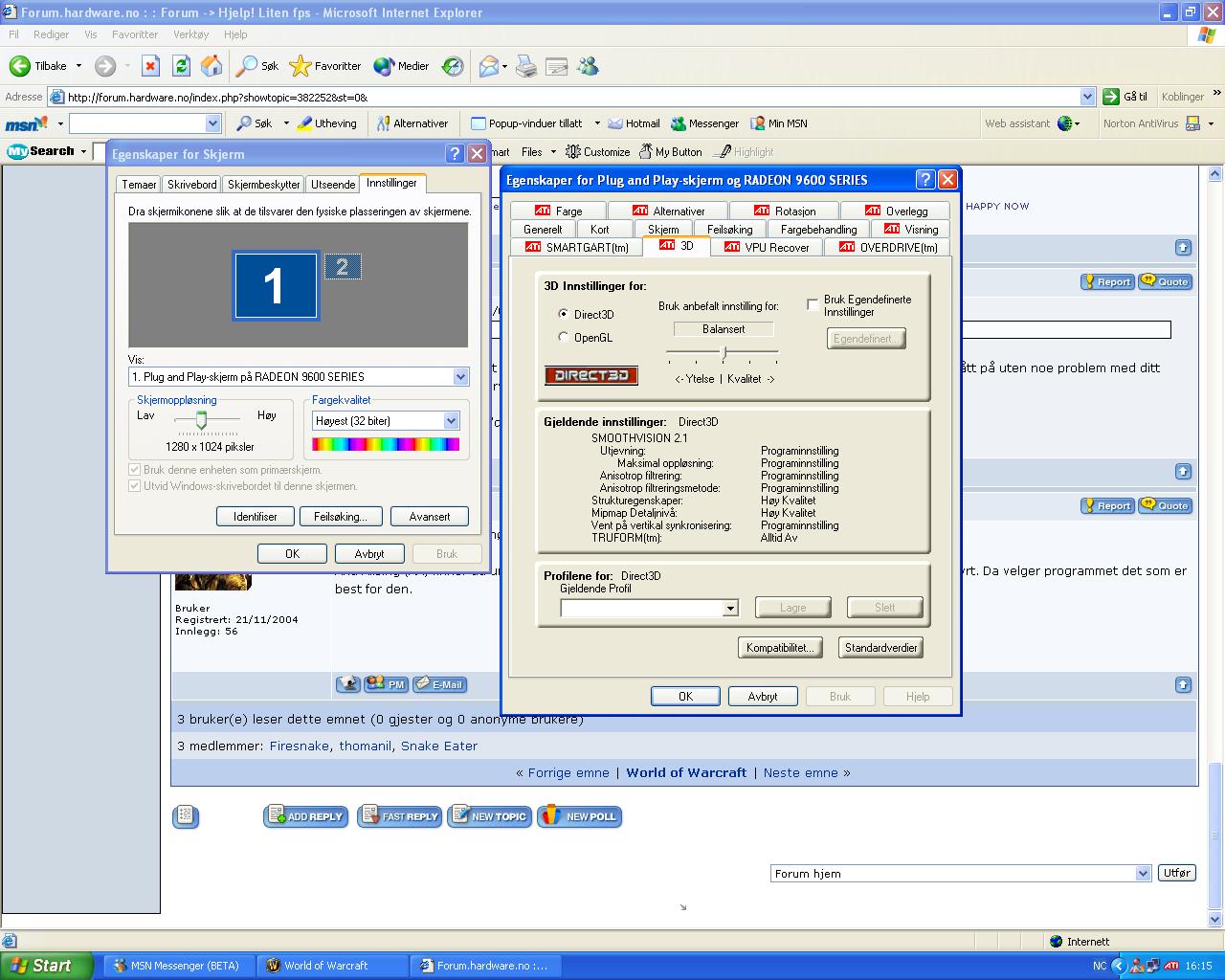Click the World of Warcraft forum link
This screenshot has height=980, width=1225.
686,772
